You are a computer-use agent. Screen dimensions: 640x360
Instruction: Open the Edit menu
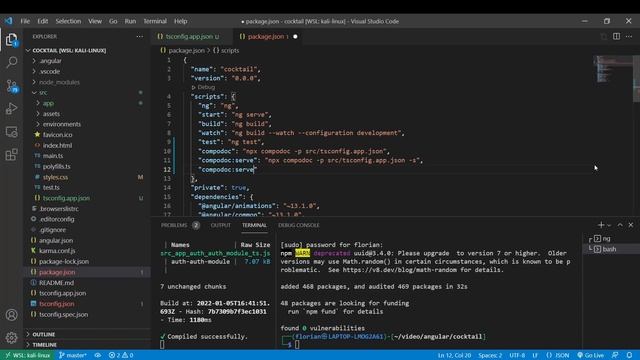(x=42, y=21)
